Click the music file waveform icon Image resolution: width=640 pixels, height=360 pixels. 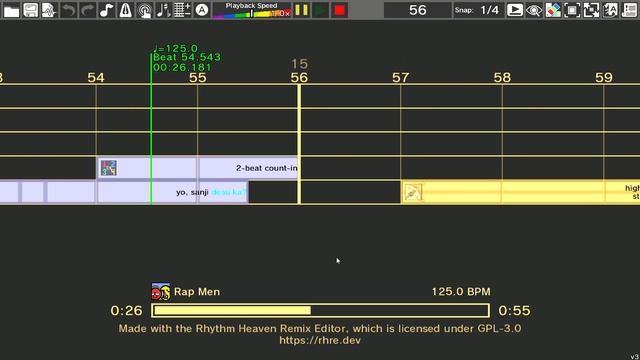tap(49, 10)
